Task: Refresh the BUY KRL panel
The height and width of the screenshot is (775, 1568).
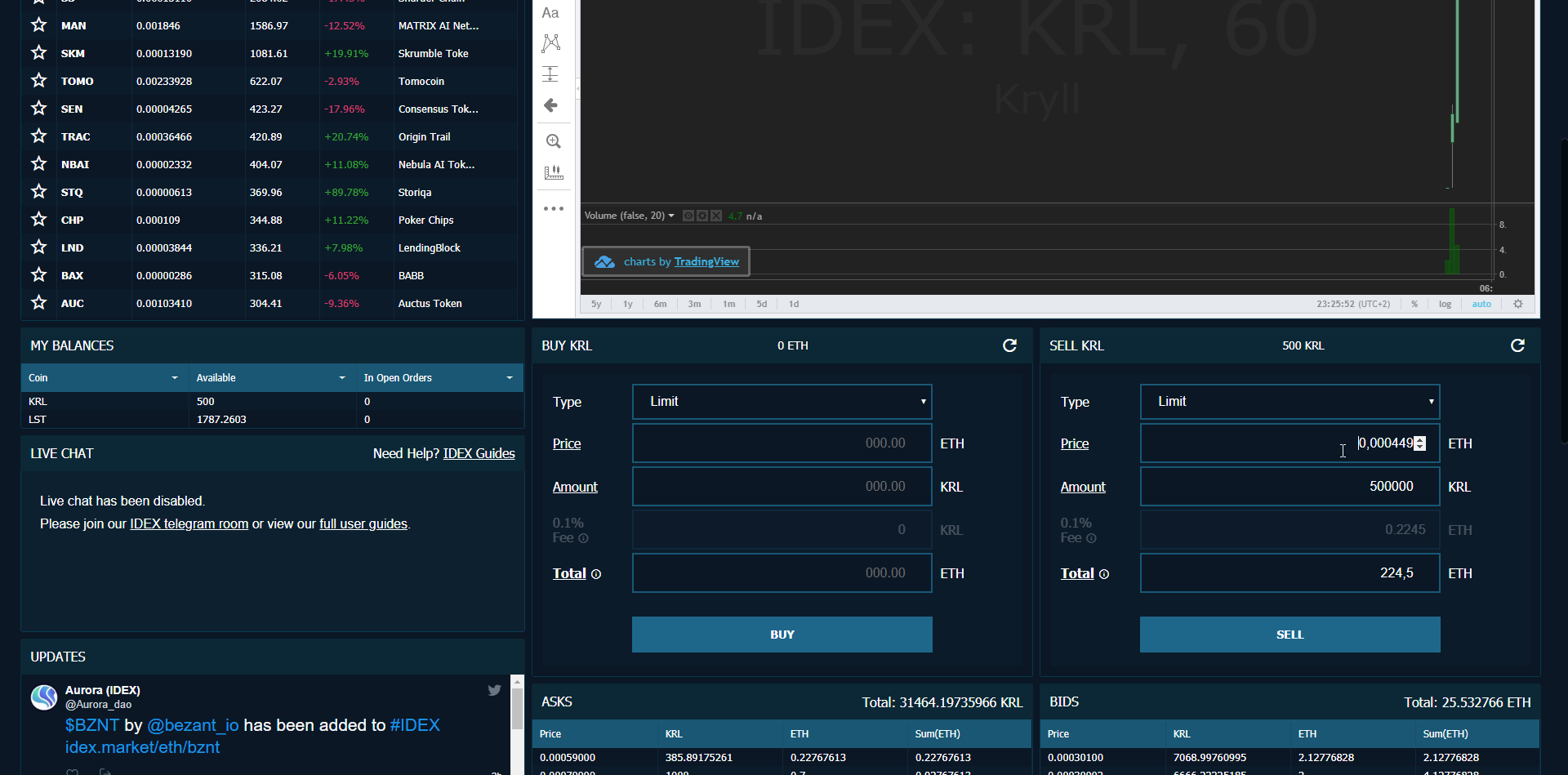Action: coord(1010,345)
